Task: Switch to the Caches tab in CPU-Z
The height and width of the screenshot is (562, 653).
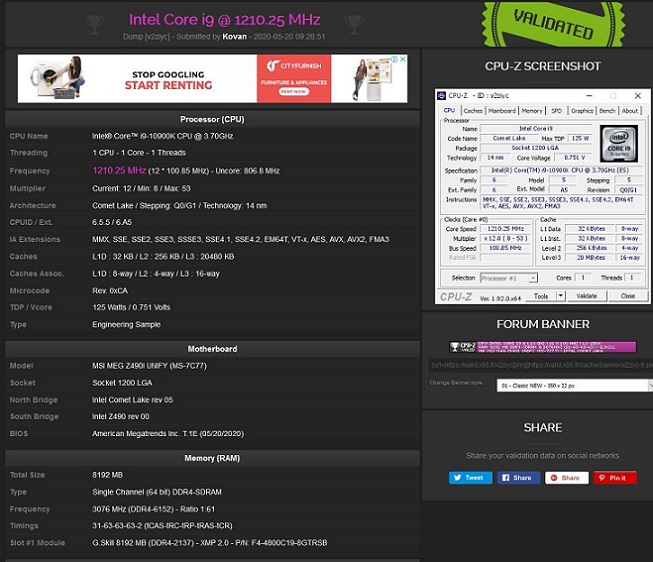Action: (x=473, y=111)
